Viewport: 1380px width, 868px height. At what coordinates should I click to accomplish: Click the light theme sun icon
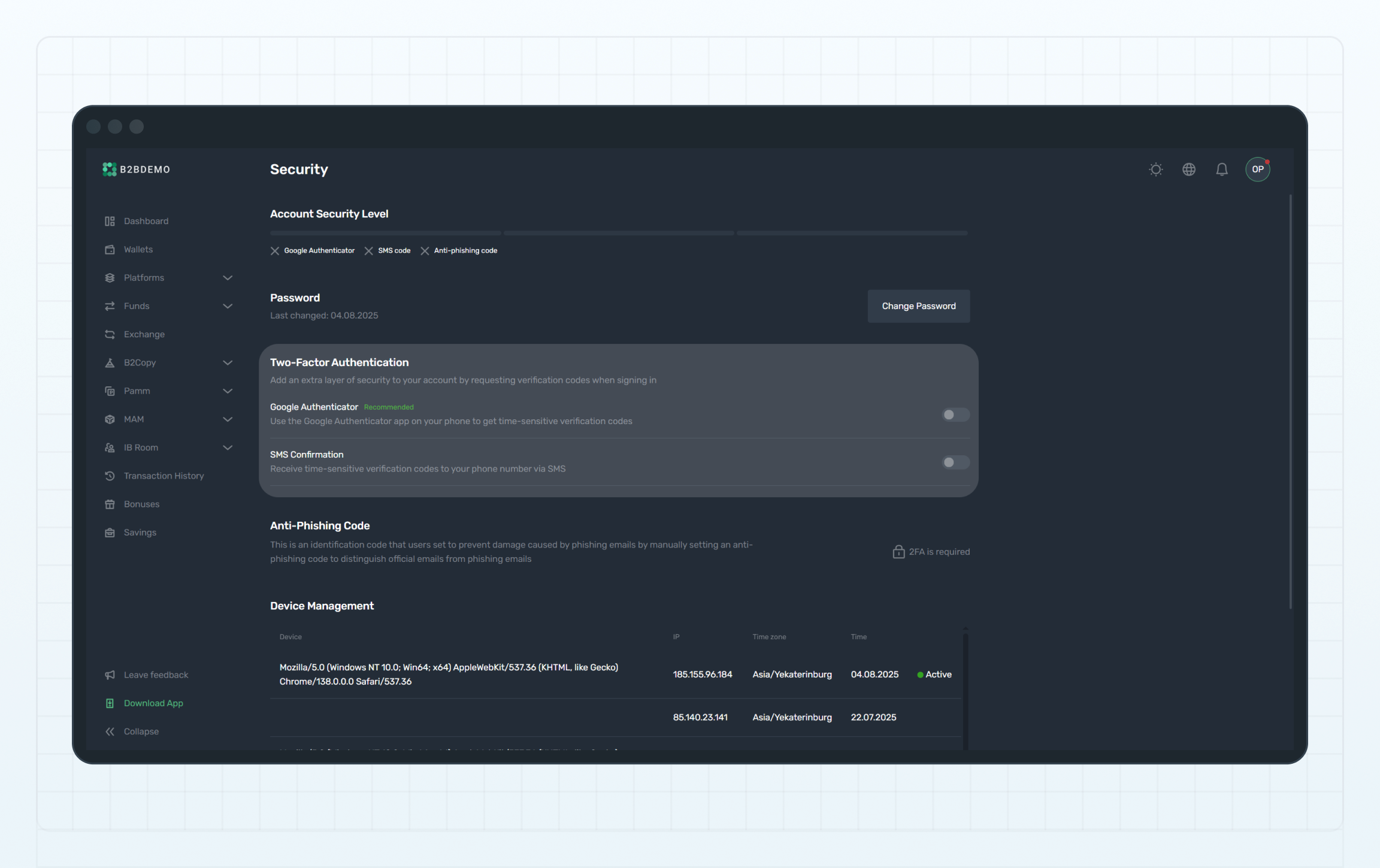[1155, 170]
